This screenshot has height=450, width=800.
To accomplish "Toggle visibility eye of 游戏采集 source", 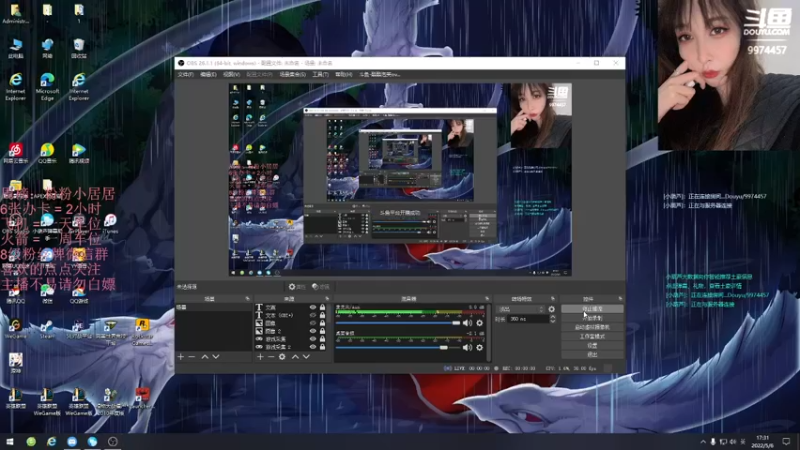I will click(313, 339).
